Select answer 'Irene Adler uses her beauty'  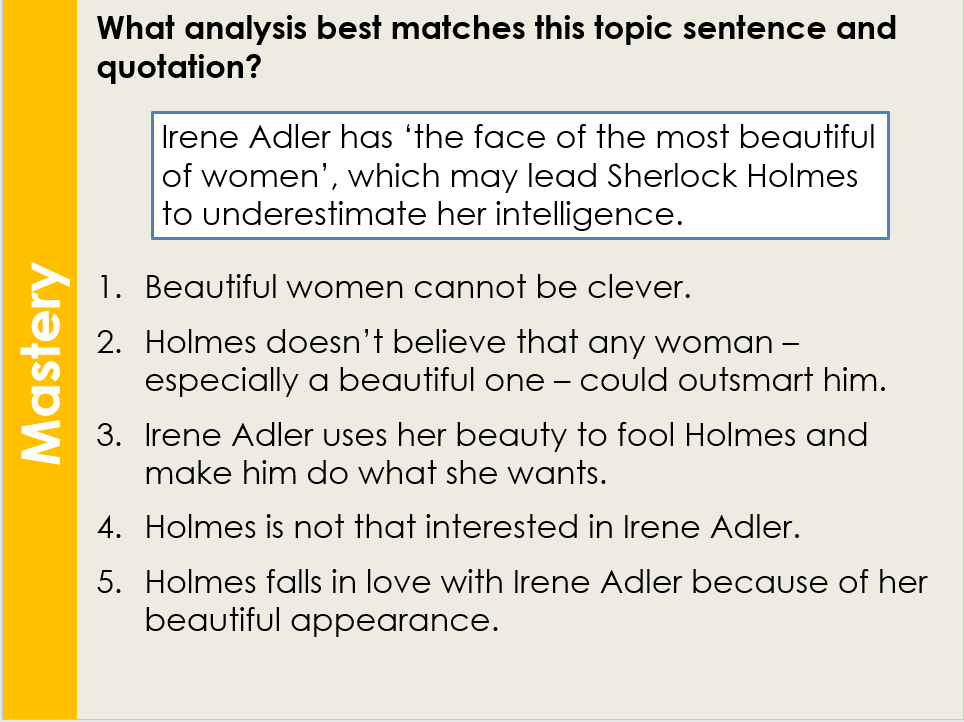point(505,453)
